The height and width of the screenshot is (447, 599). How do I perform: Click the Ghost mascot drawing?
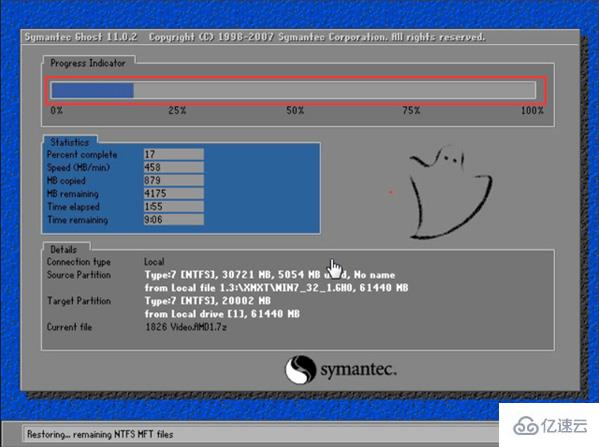coord(451,192)
